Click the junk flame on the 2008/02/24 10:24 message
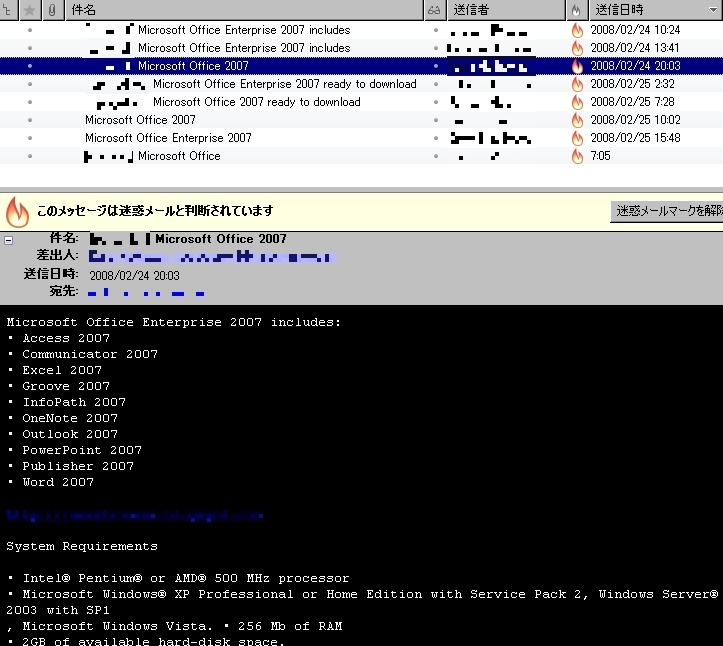 pyautogui.click(x=577, y=30)
